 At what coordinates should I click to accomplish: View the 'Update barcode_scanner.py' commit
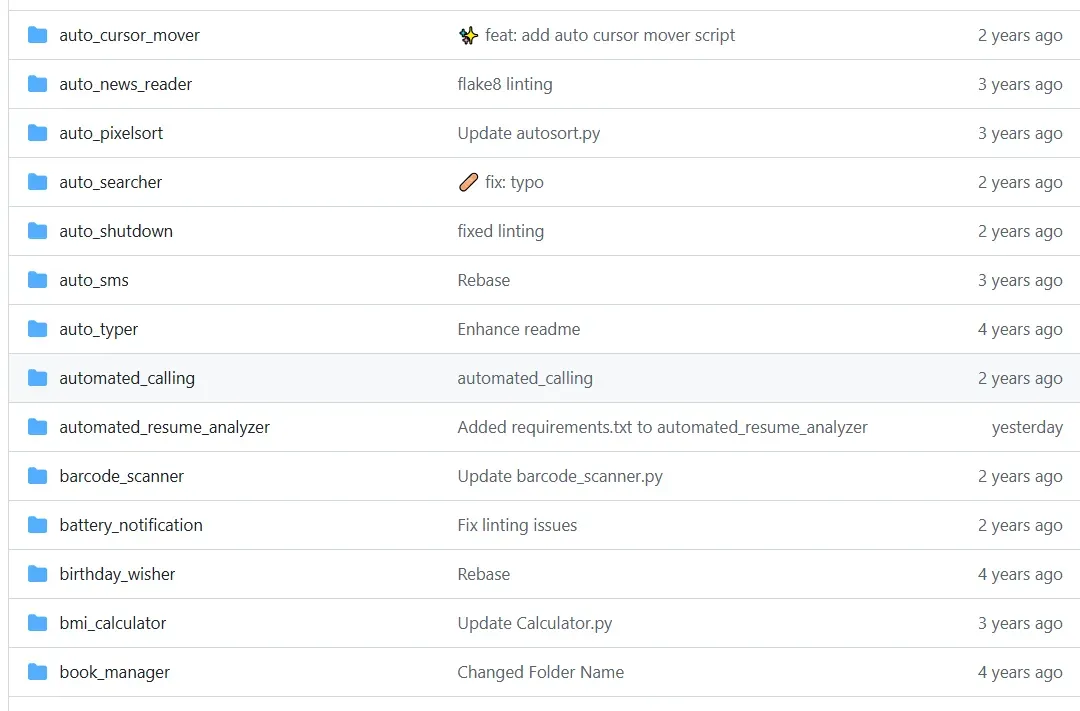point(560,476)
